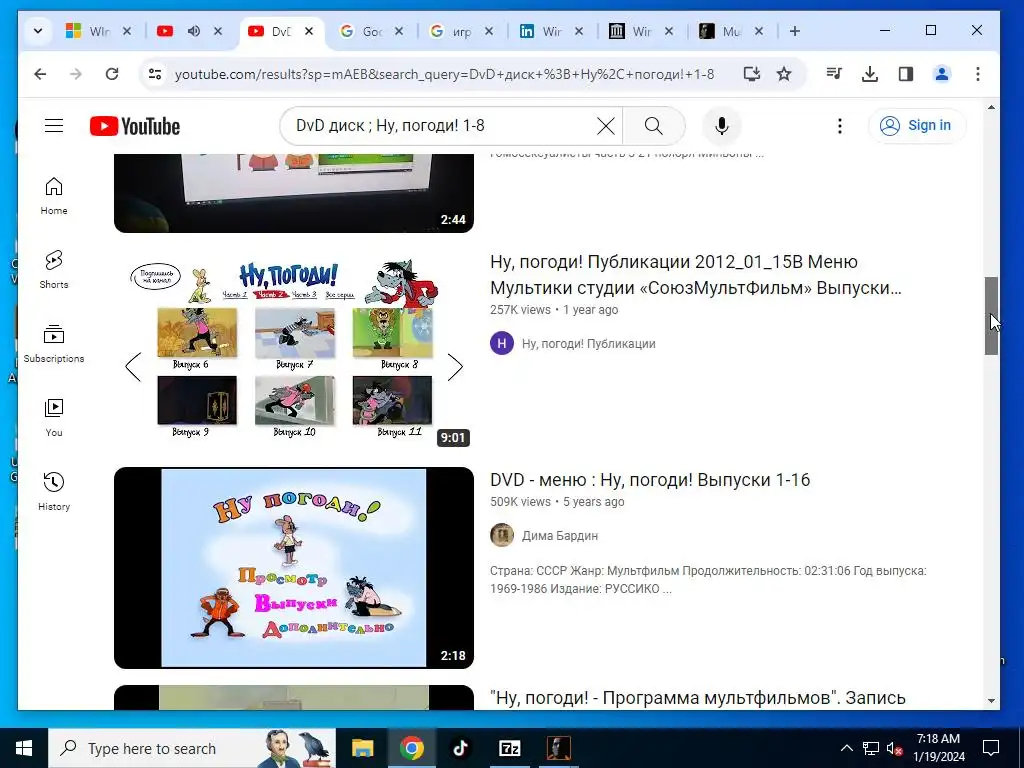Open File Explorer from taskbar

coord(362,748)
